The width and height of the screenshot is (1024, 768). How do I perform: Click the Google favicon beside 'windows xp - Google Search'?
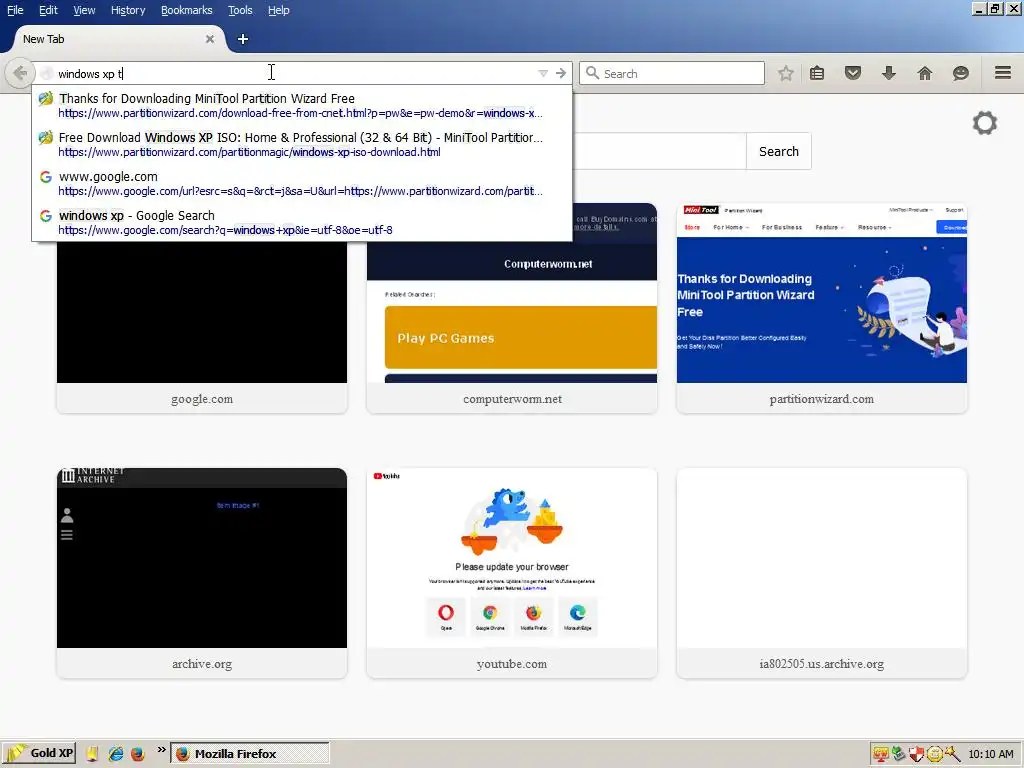tap(45, 216)
